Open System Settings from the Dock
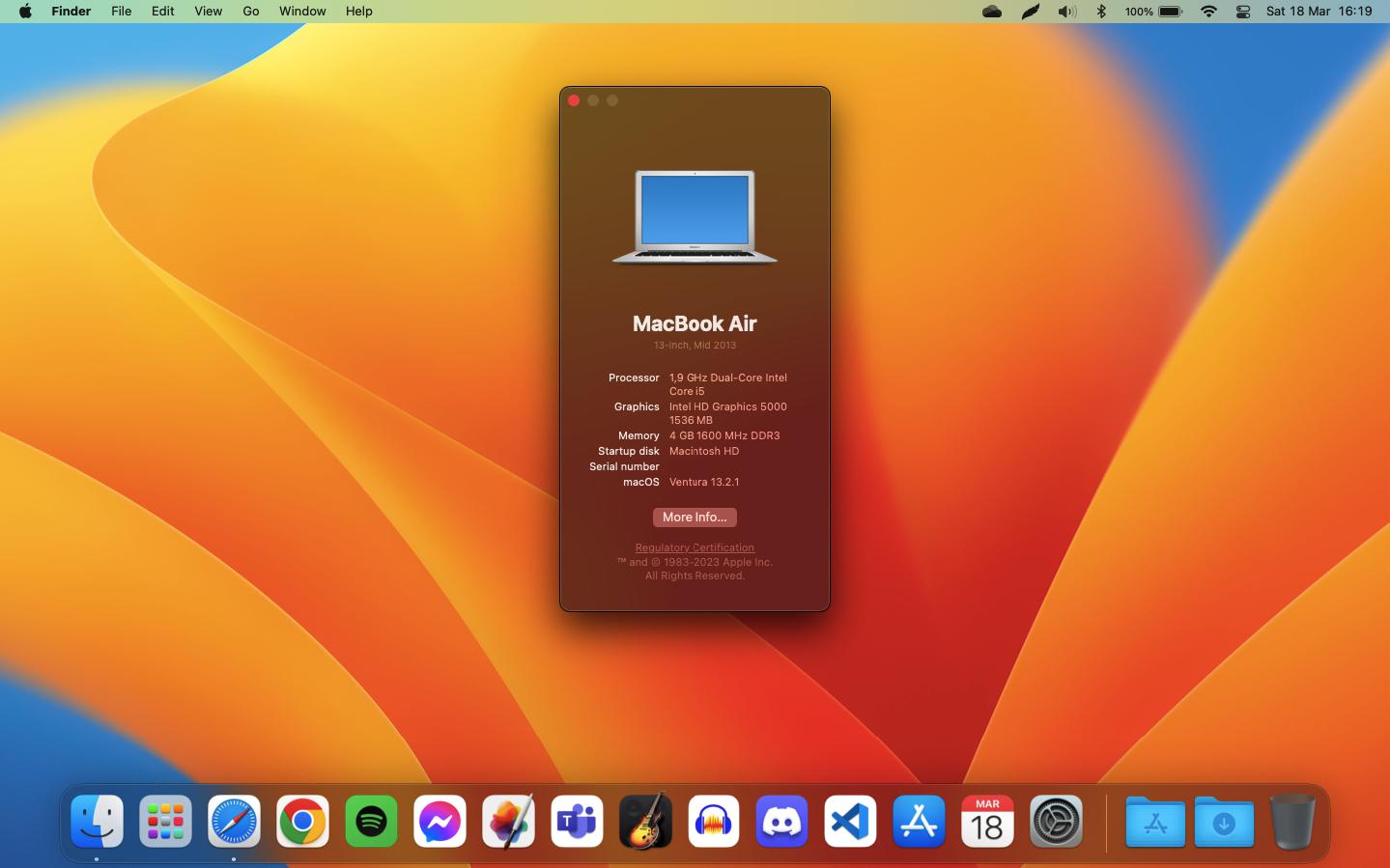 click(x=1056, y=821)
